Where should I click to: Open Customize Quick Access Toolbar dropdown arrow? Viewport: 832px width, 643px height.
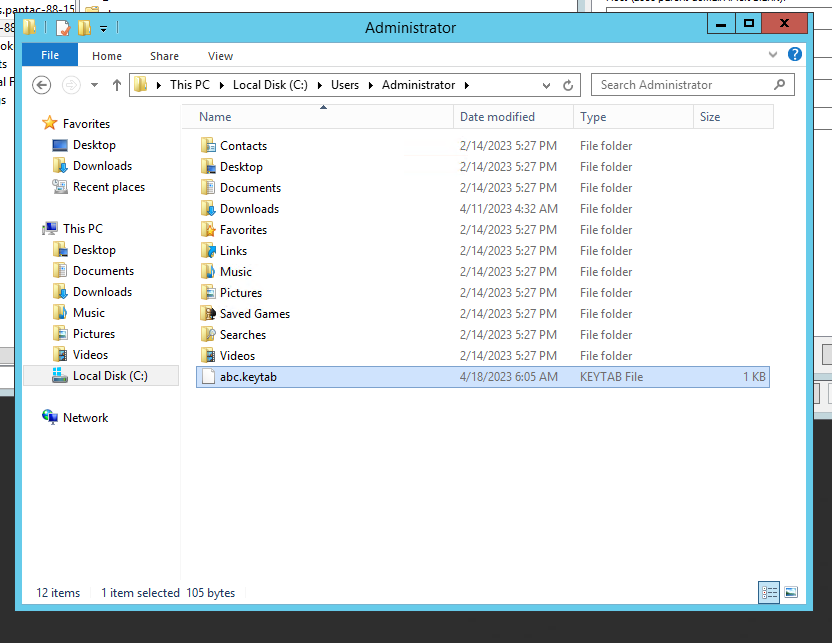[x=103, y=28]
